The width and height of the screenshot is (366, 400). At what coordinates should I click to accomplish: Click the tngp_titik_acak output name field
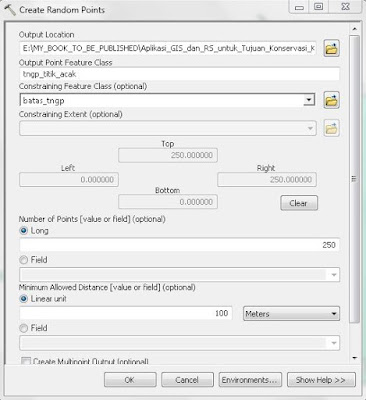(179, 74)
